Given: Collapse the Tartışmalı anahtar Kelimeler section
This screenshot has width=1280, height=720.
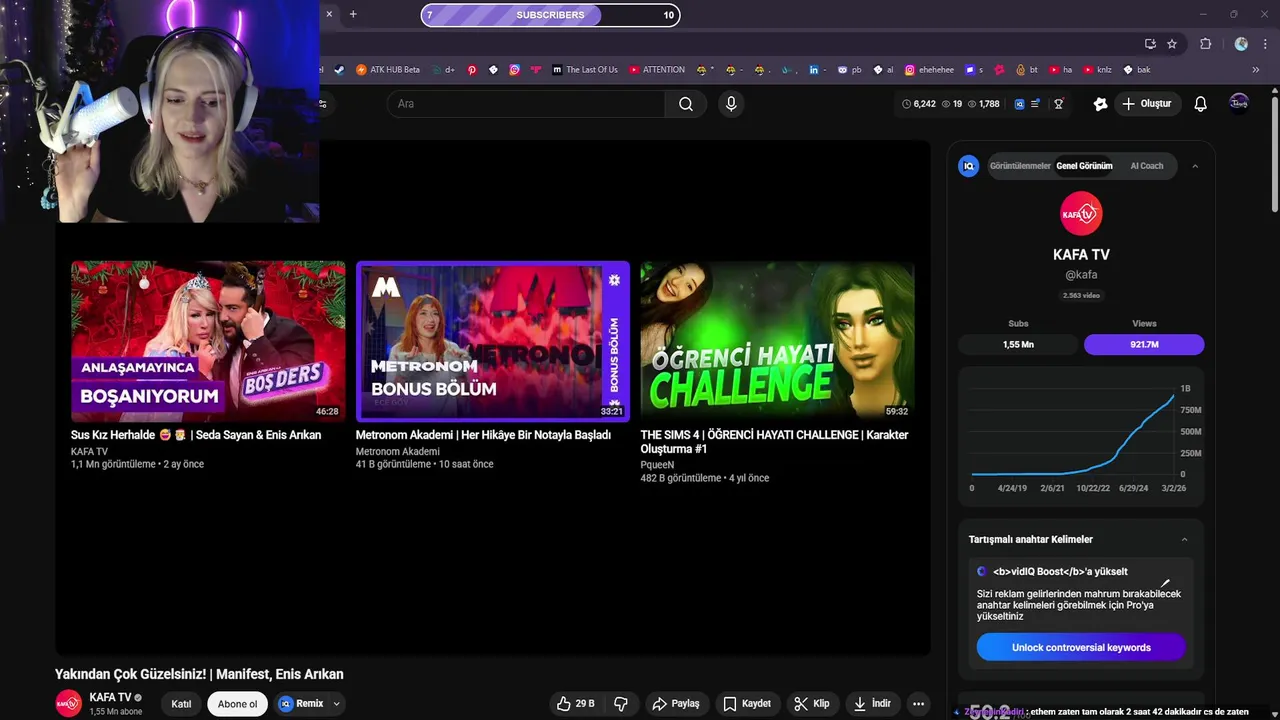Looking at the screenshot, I should (x=1184, y=540).
